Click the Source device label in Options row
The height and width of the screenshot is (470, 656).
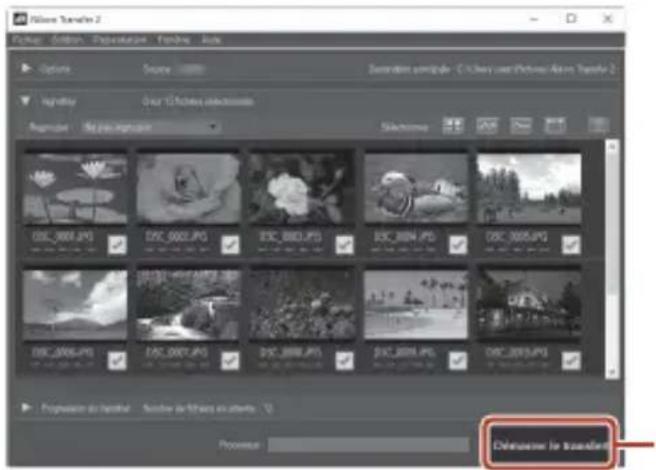click(x=174, y=69)
